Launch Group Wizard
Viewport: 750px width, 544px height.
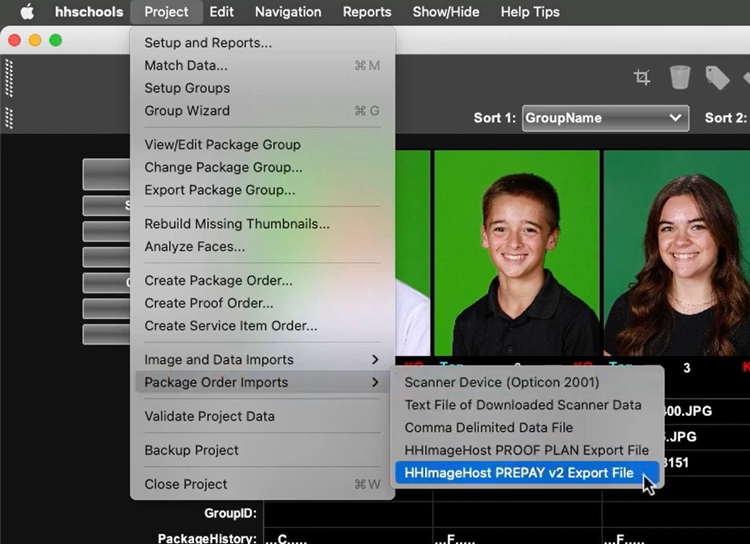tap(262, 111)
